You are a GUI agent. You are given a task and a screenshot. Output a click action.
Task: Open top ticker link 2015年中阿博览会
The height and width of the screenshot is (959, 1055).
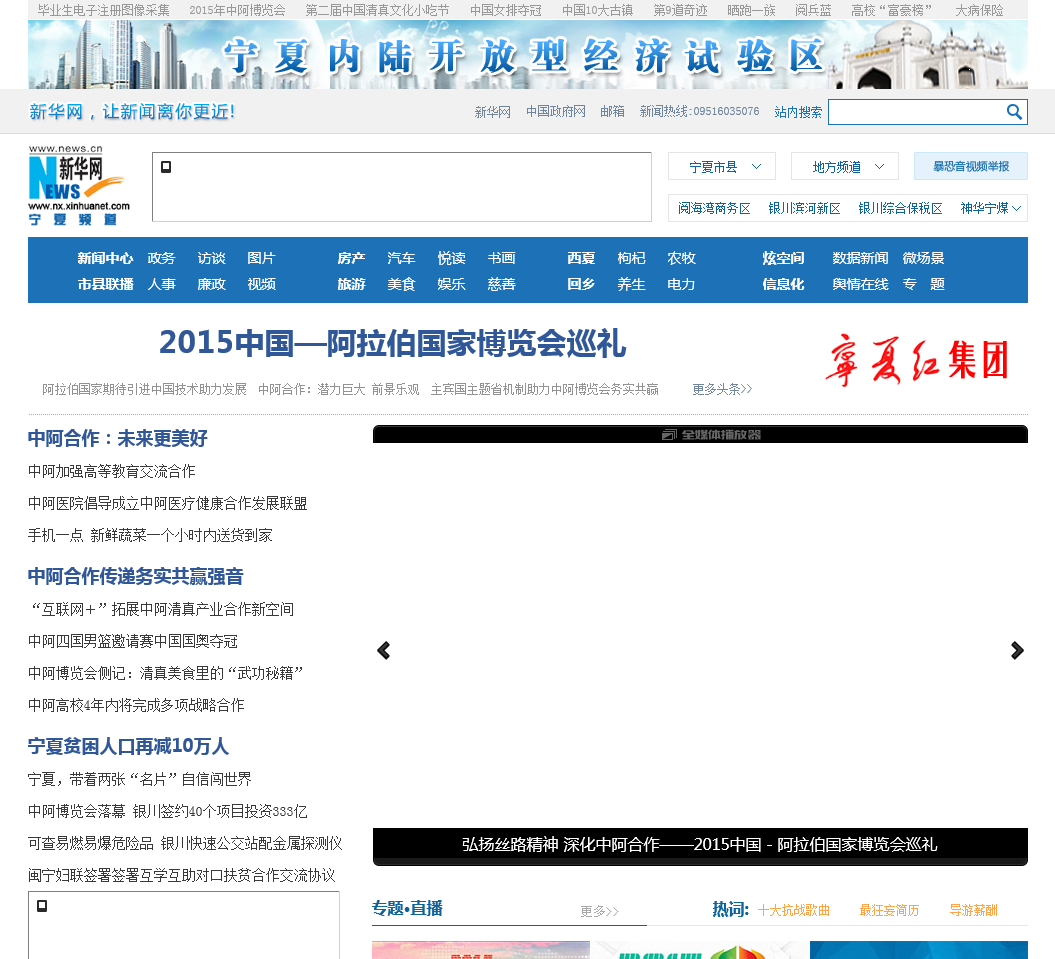point(238,10)
